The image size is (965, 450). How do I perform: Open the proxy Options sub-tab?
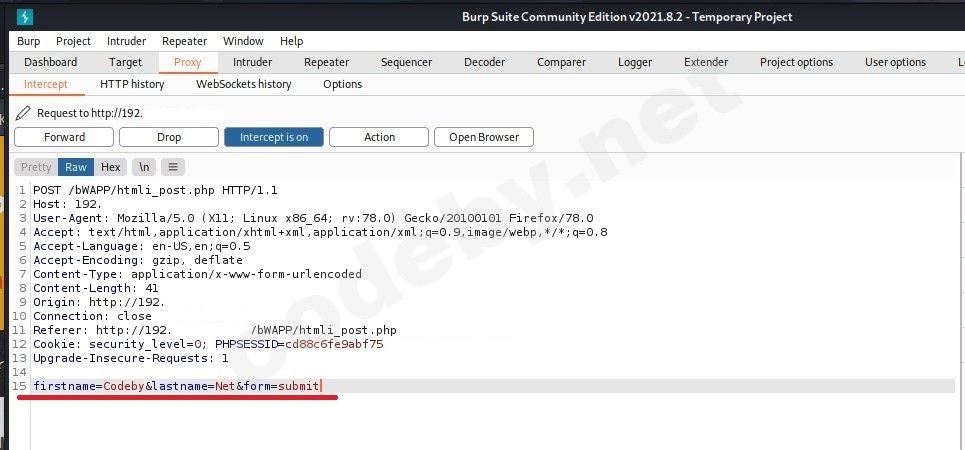[x=342, y=84]
